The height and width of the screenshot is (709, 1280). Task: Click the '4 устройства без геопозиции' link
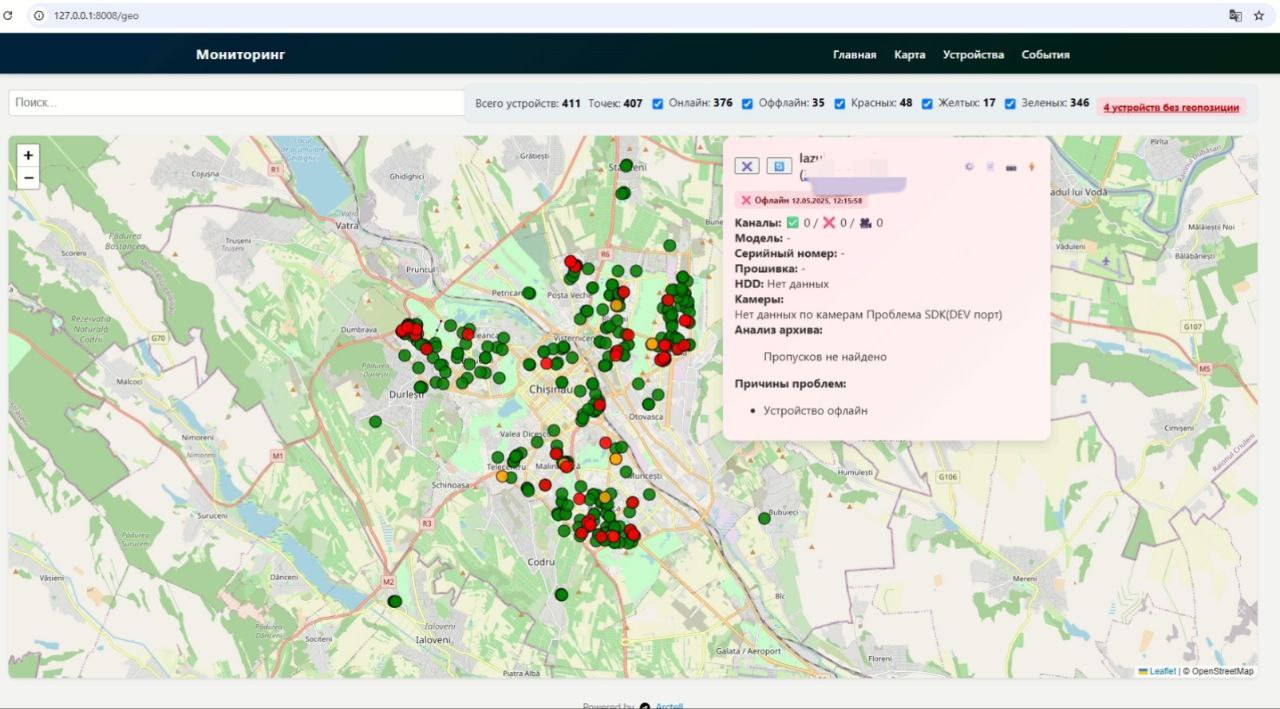[1171, 107]
